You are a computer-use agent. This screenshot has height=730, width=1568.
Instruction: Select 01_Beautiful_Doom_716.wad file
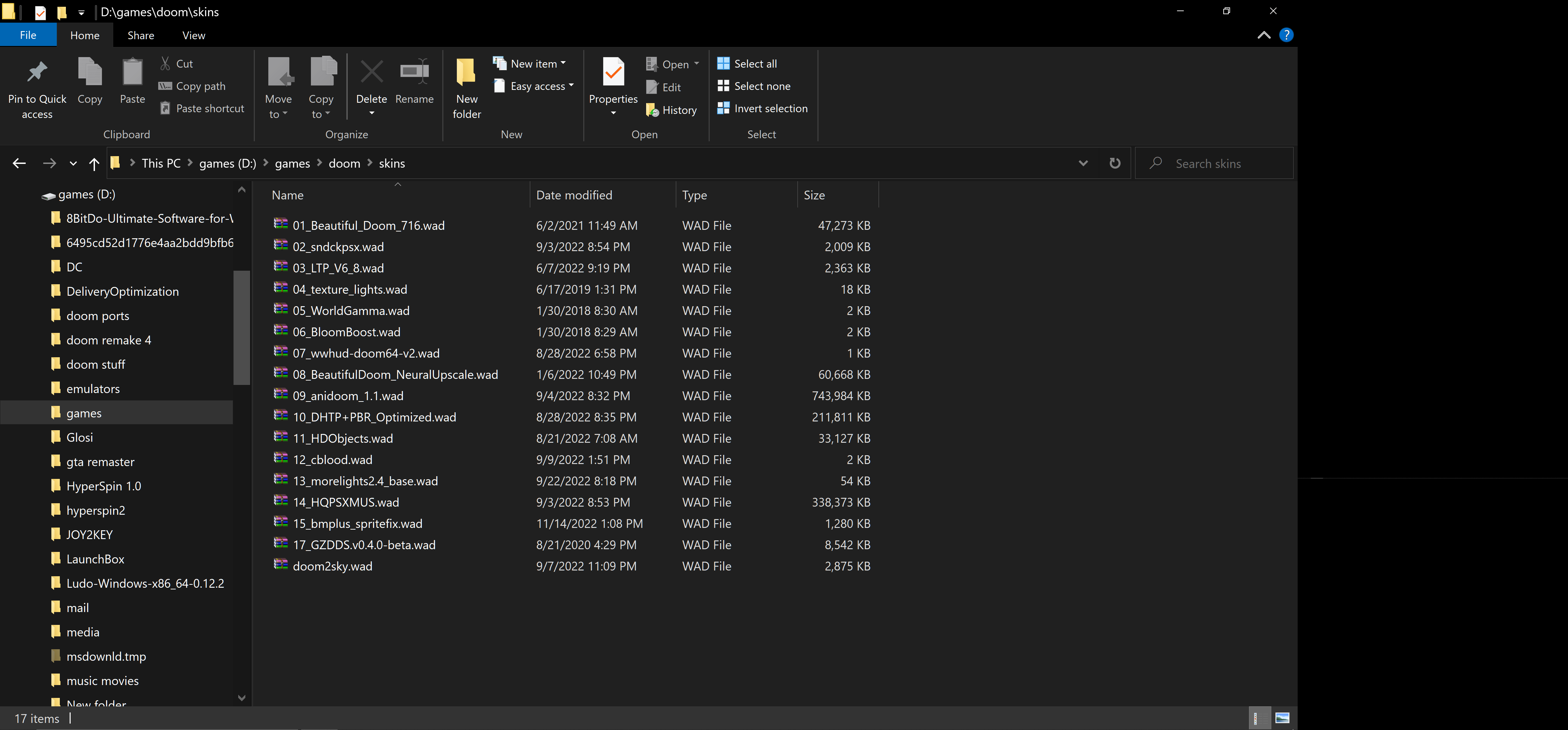coord(368,225)
